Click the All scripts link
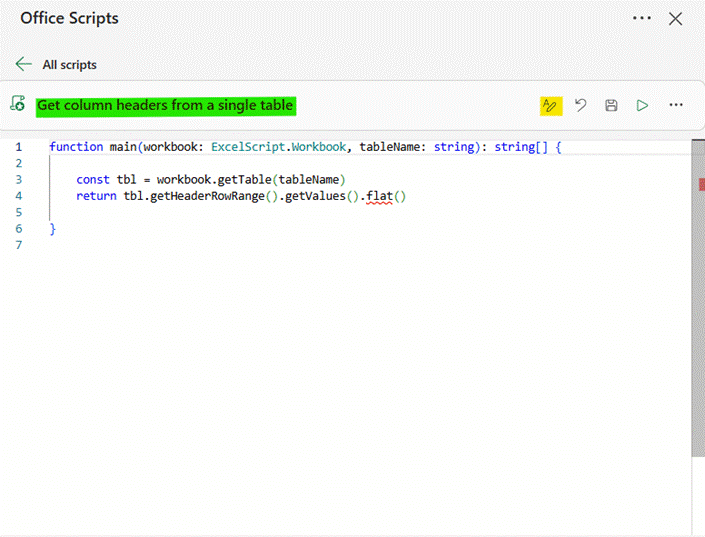 coord(69,65)
